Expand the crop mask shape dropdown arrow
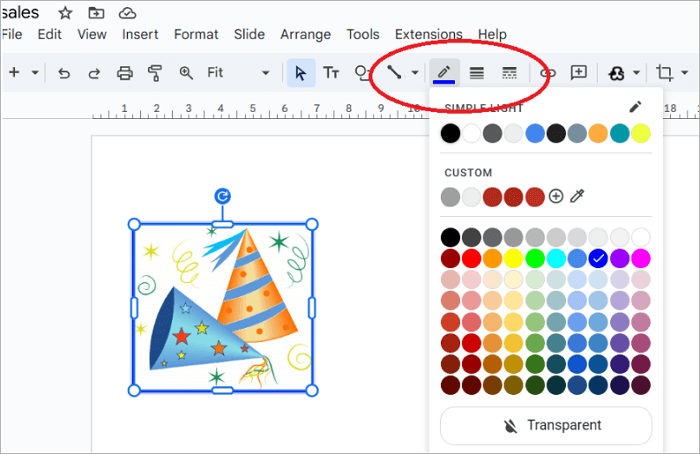 click(685, 73)
